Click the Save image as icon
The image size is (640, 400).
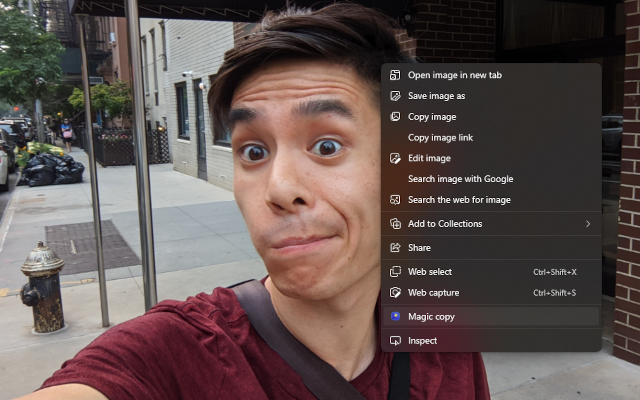395,96
